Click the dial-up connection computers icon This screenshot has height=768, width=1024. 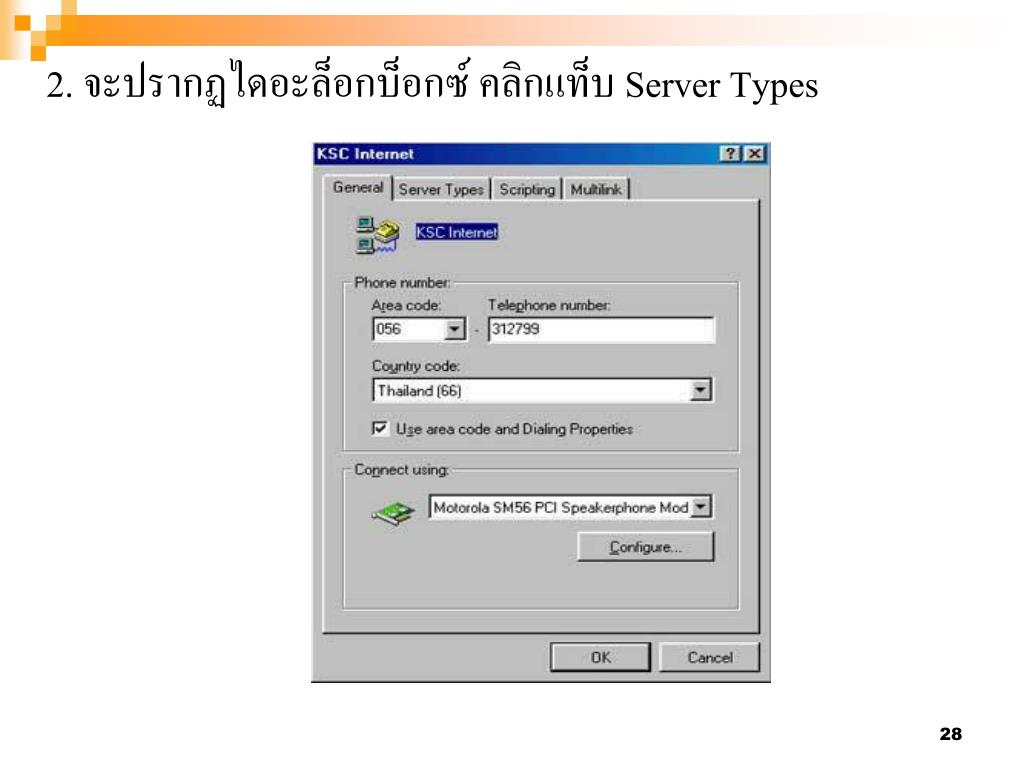[x=377, y=235]
